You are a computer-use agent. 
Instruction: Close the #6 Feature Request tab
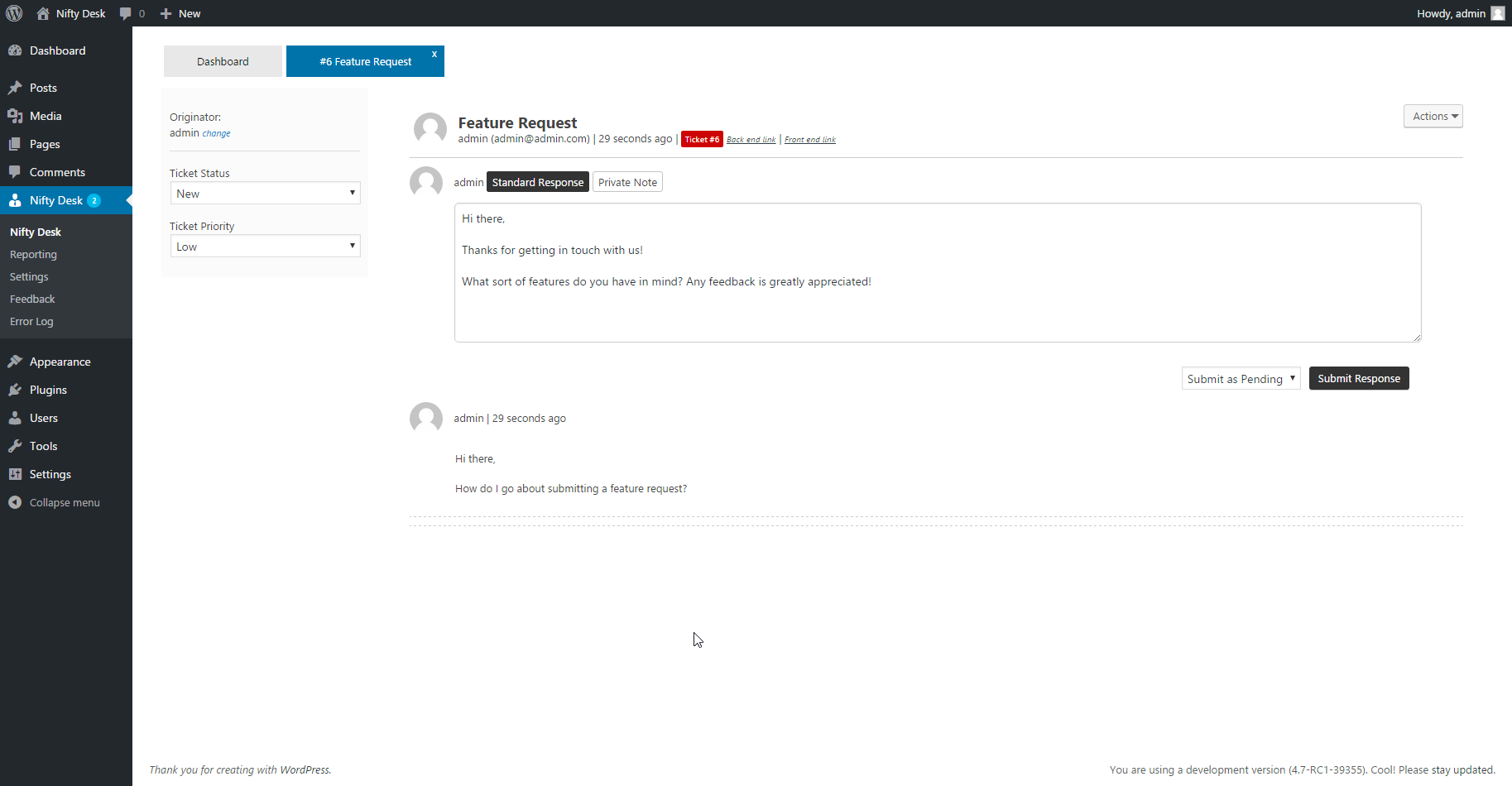[x=434, y=54]
